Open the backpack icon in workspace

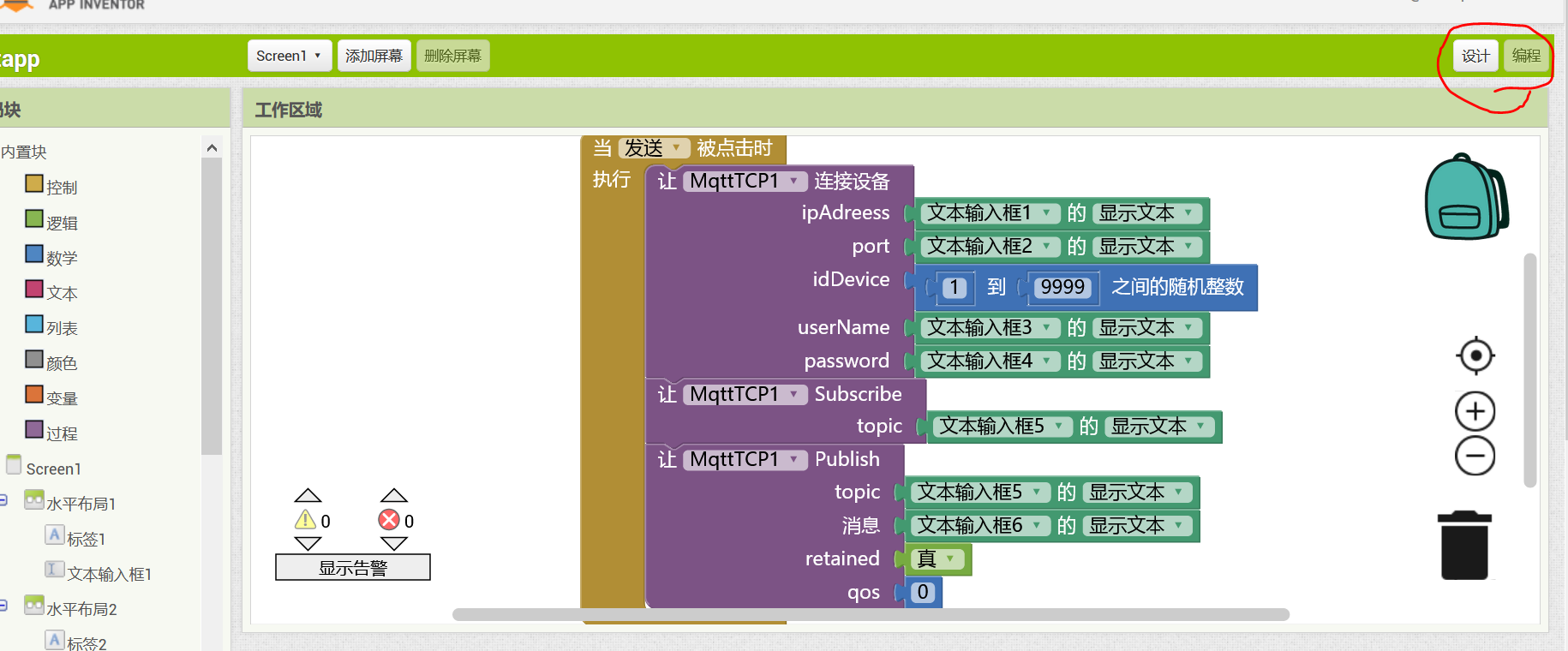pyautogui.click(x=1466, y=197)
